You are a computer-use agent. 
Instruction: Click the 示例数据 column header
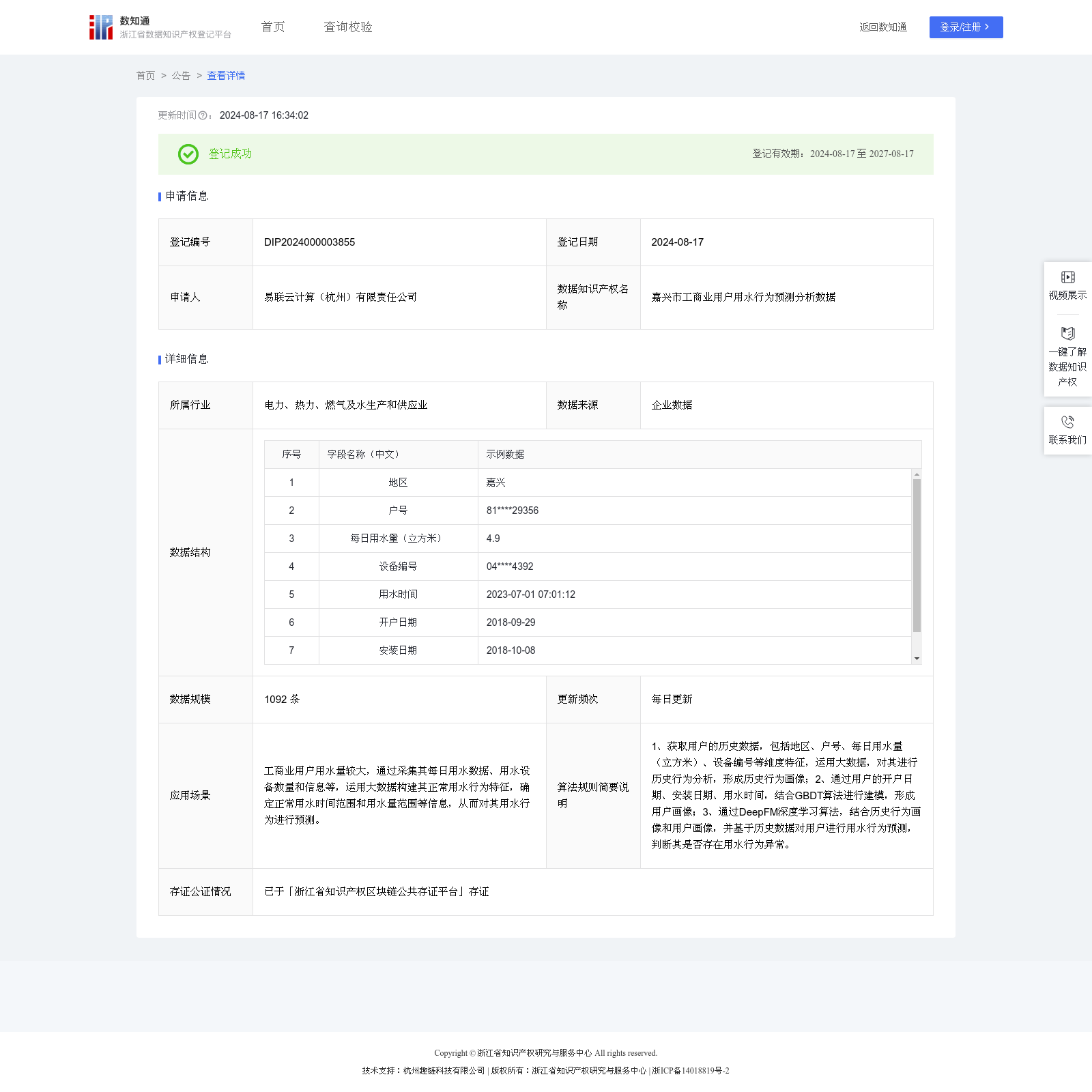[505, 455]
